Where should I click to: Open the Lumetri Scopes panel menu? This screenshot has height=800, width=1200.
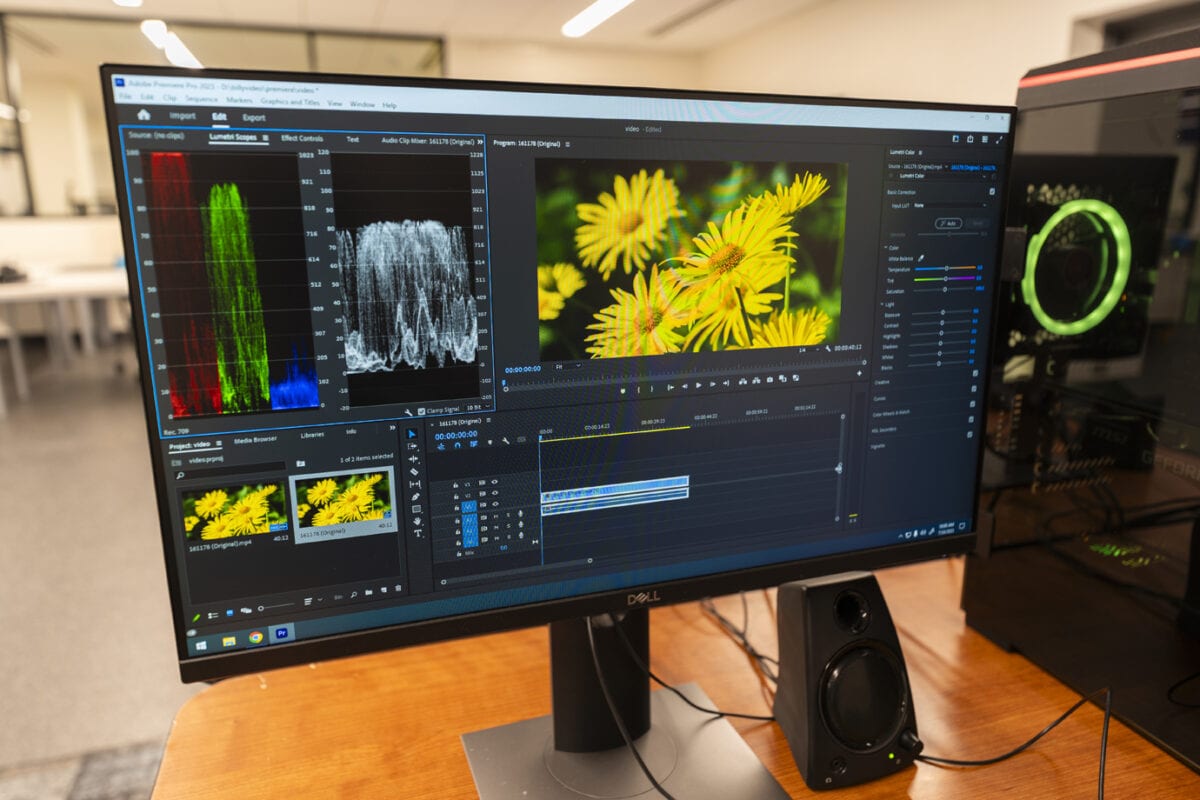click(266, 137)
